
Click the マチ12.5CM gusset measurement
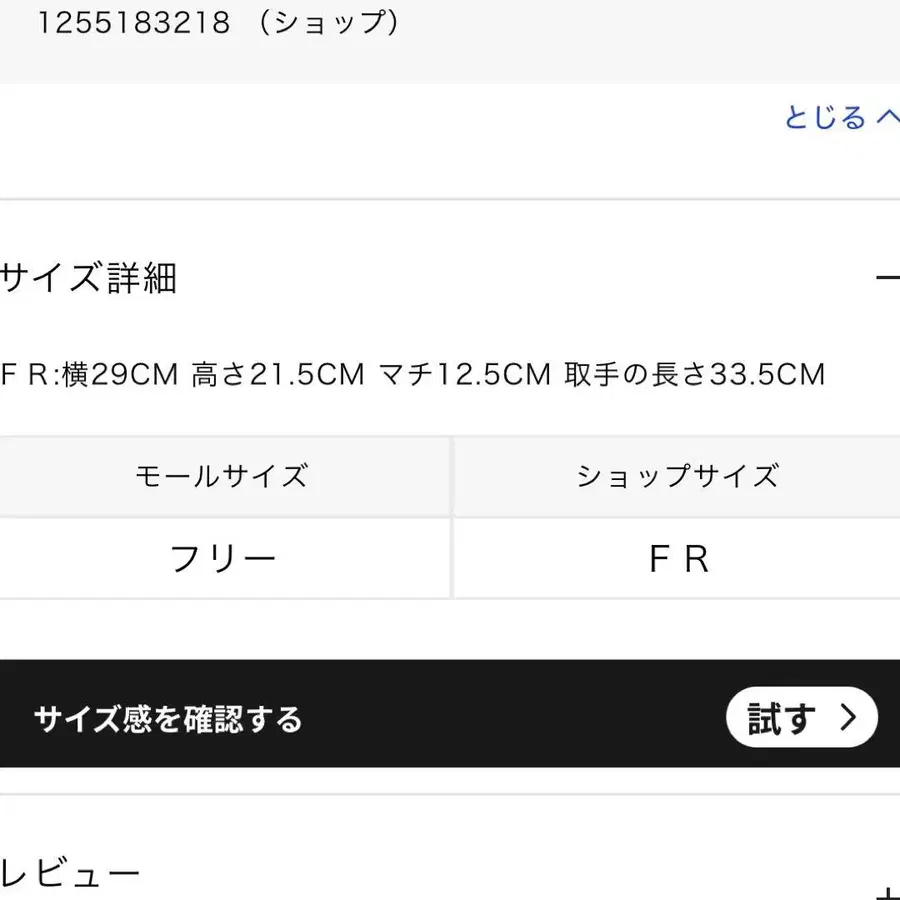click(x=465, y=375)
